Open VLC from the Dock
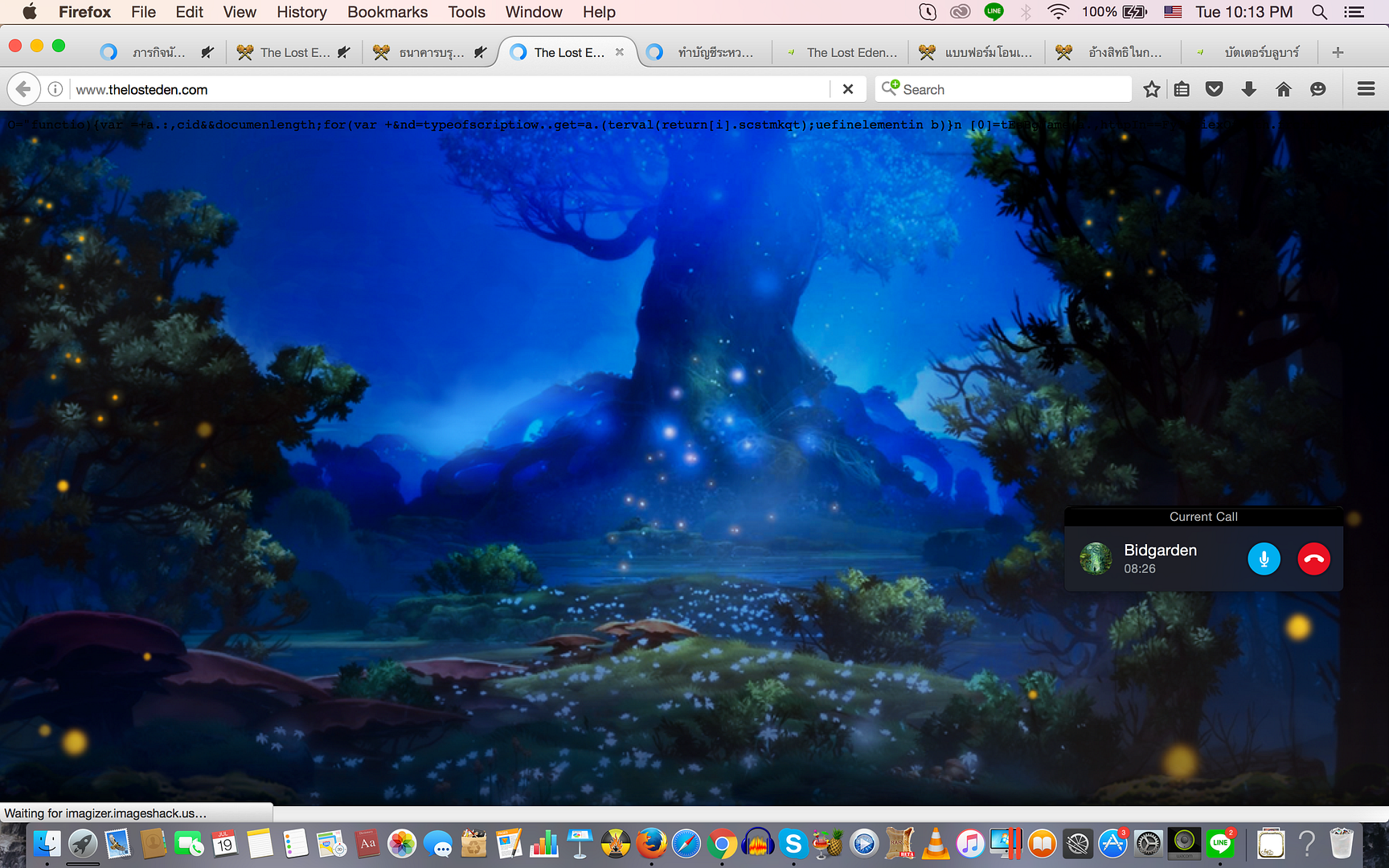 (x=935, y=844)
